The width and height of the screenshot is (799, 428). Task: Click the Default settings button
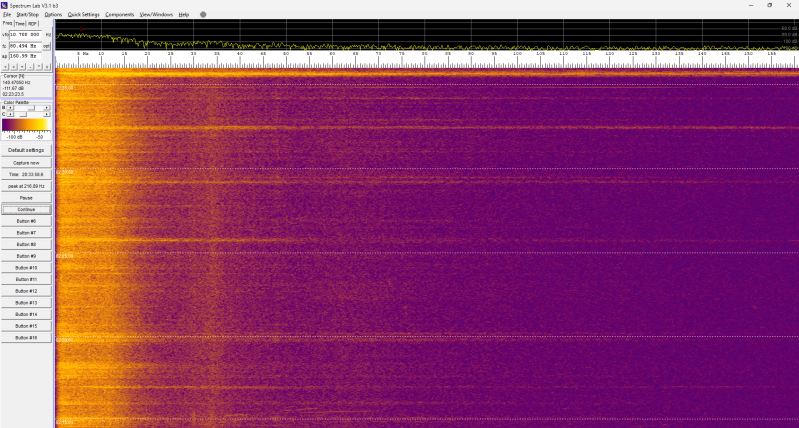tap(26, 150)
